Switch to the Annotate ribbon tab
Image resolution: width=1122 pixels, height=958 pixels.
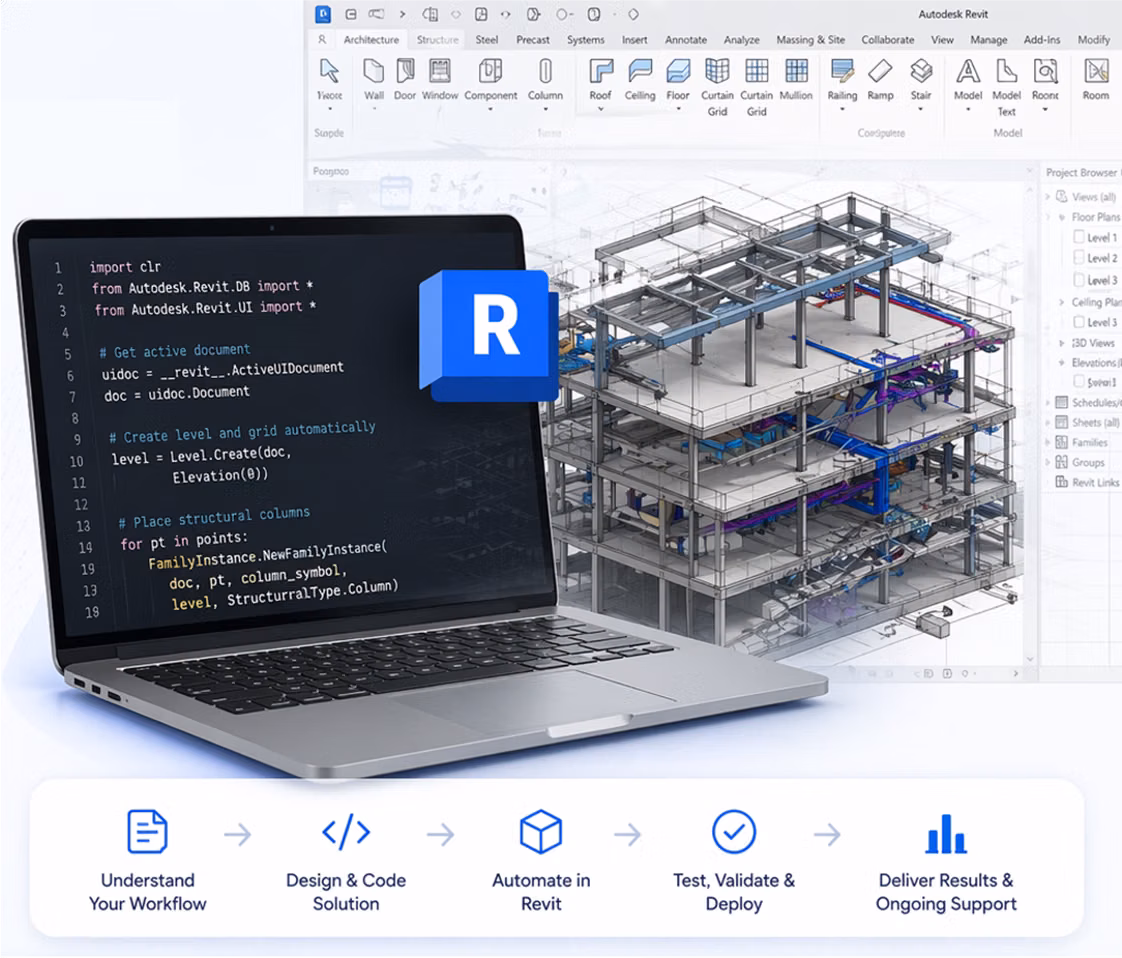(686, 40)
